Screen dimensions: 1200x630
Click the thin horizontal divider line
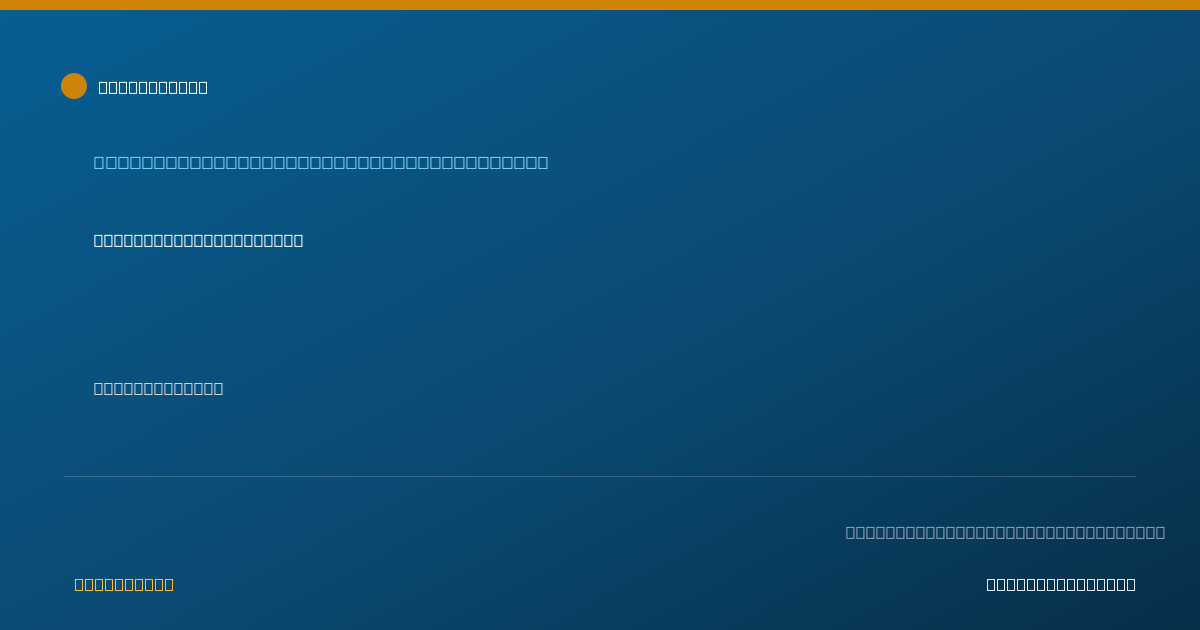[600, 476]
